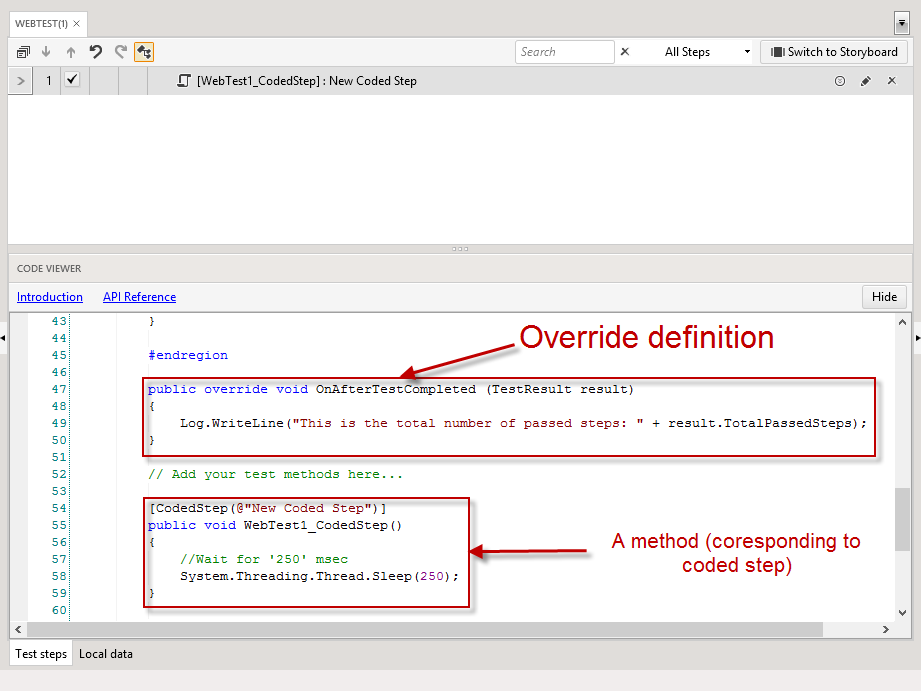Viewport: 921px width, 691px height.
Task: Switch to Storyboard view
Action: tap(834, 52)
